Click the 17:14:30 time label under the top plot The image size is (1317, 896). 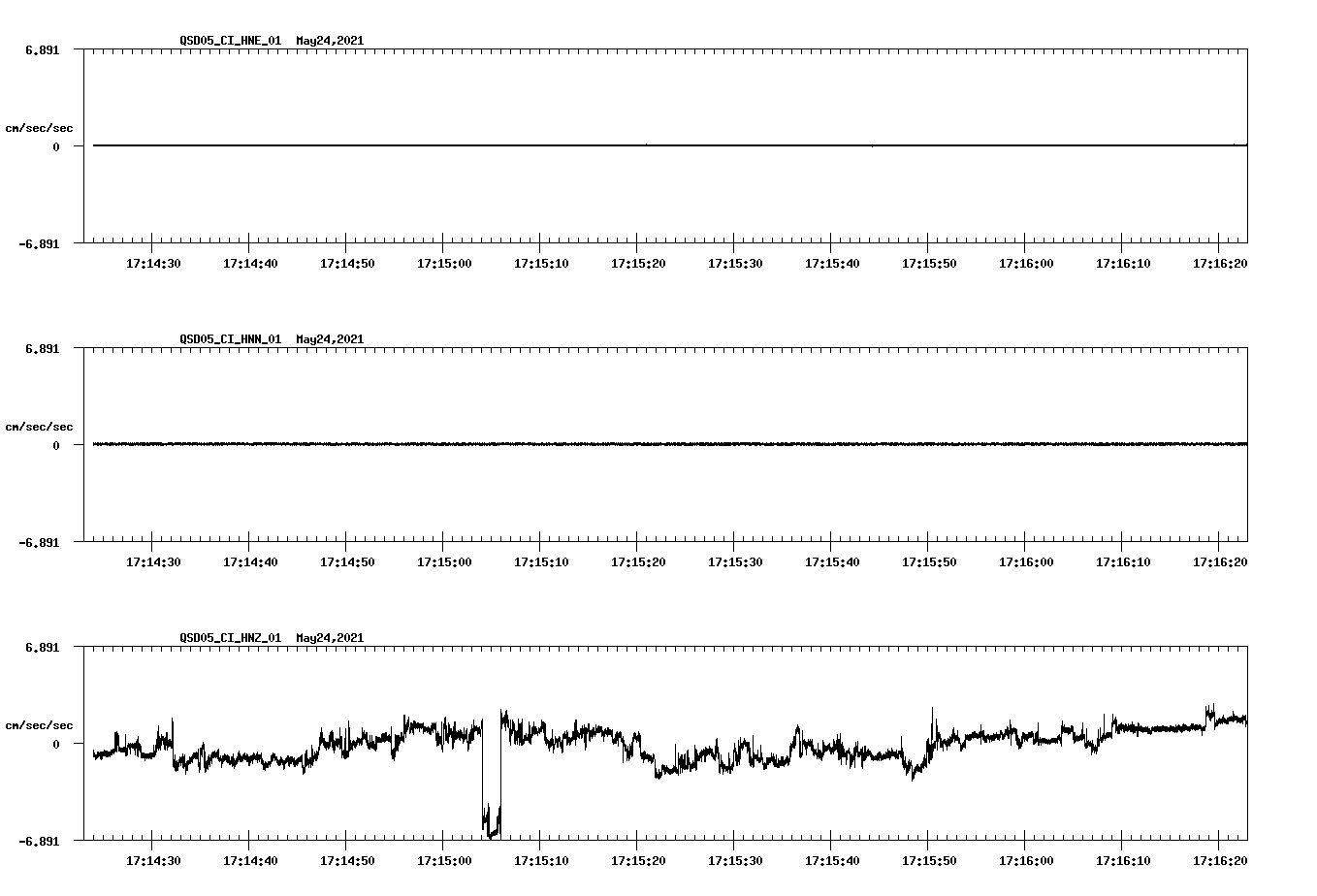(x=152, y=262)
